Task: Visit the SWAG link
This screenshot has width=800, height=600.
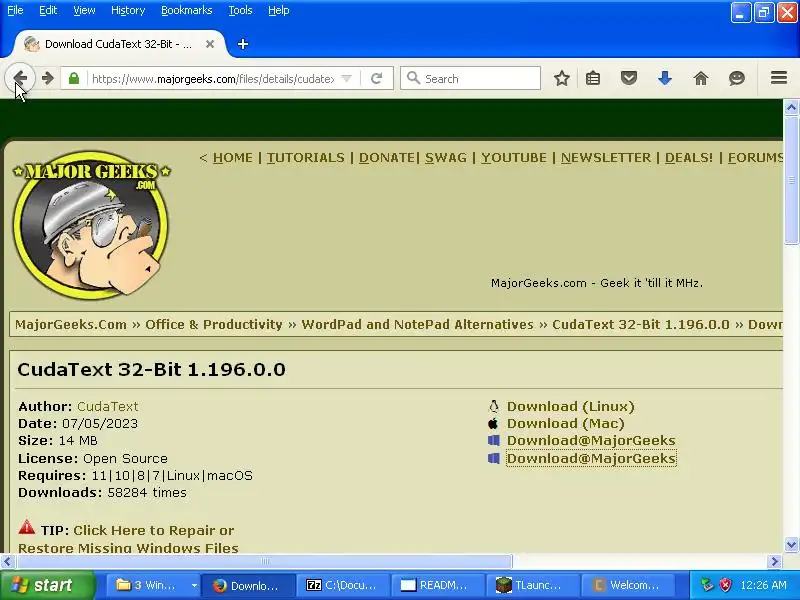Action: [x=446, y=158]
